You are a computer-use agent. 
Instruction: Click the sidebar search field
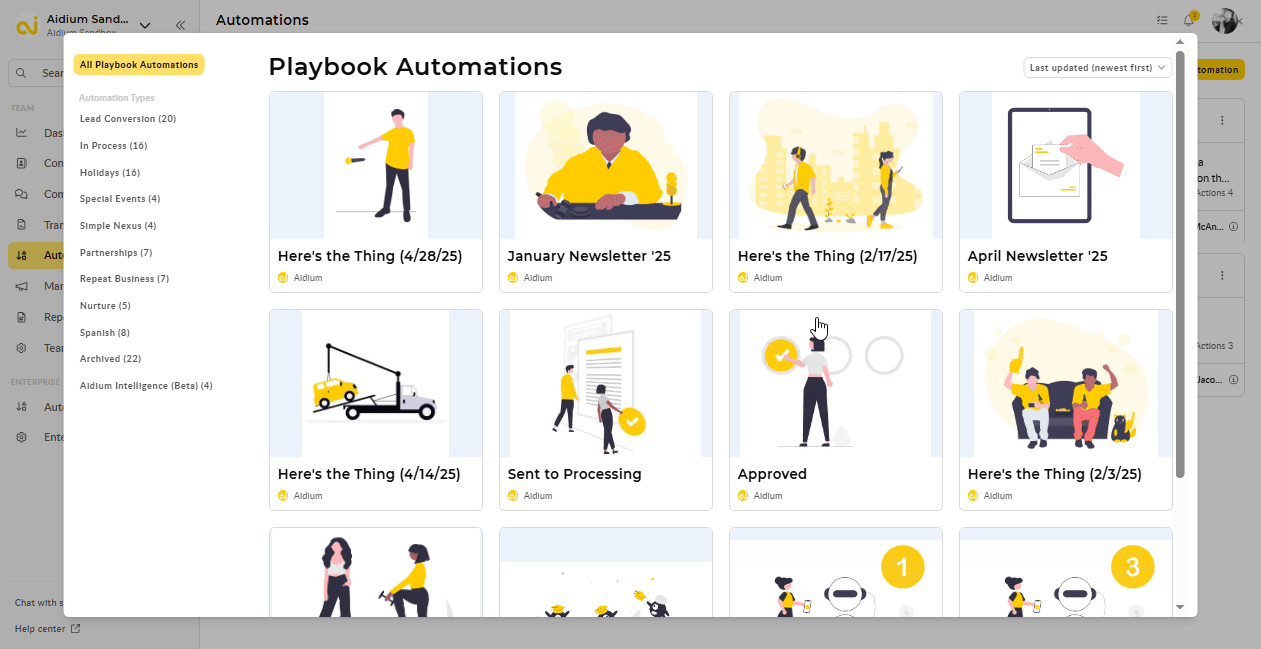click(x=36, y=73)
